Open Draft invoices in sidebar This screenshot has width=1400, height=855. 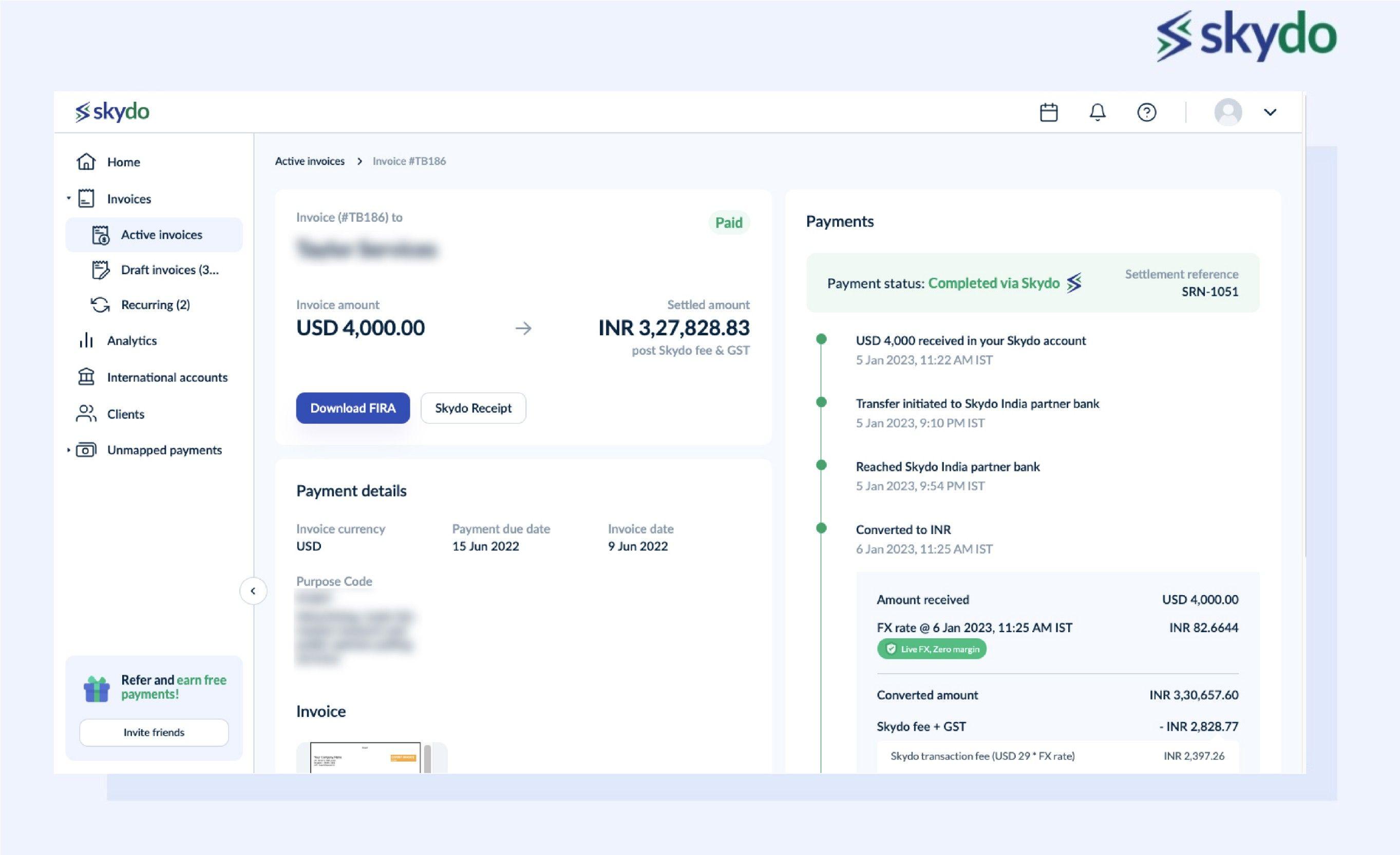[x=169, y=270]
